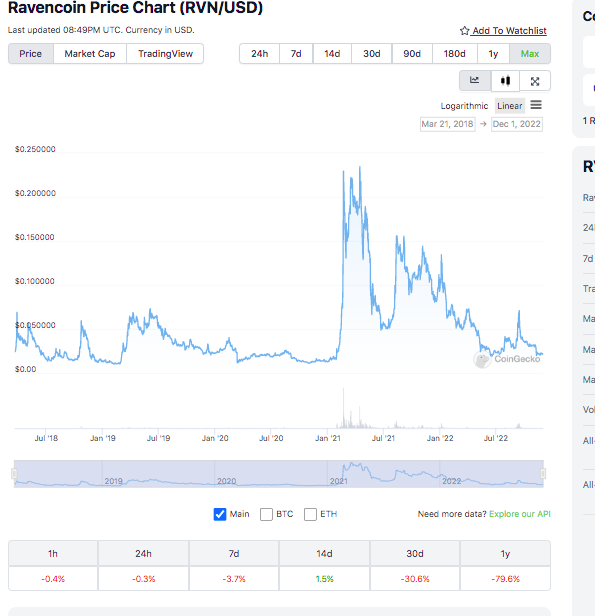Click the Mar 21, 2018 start date field
Viewport: 595px width, 616px height.
(x=448, y=124)
